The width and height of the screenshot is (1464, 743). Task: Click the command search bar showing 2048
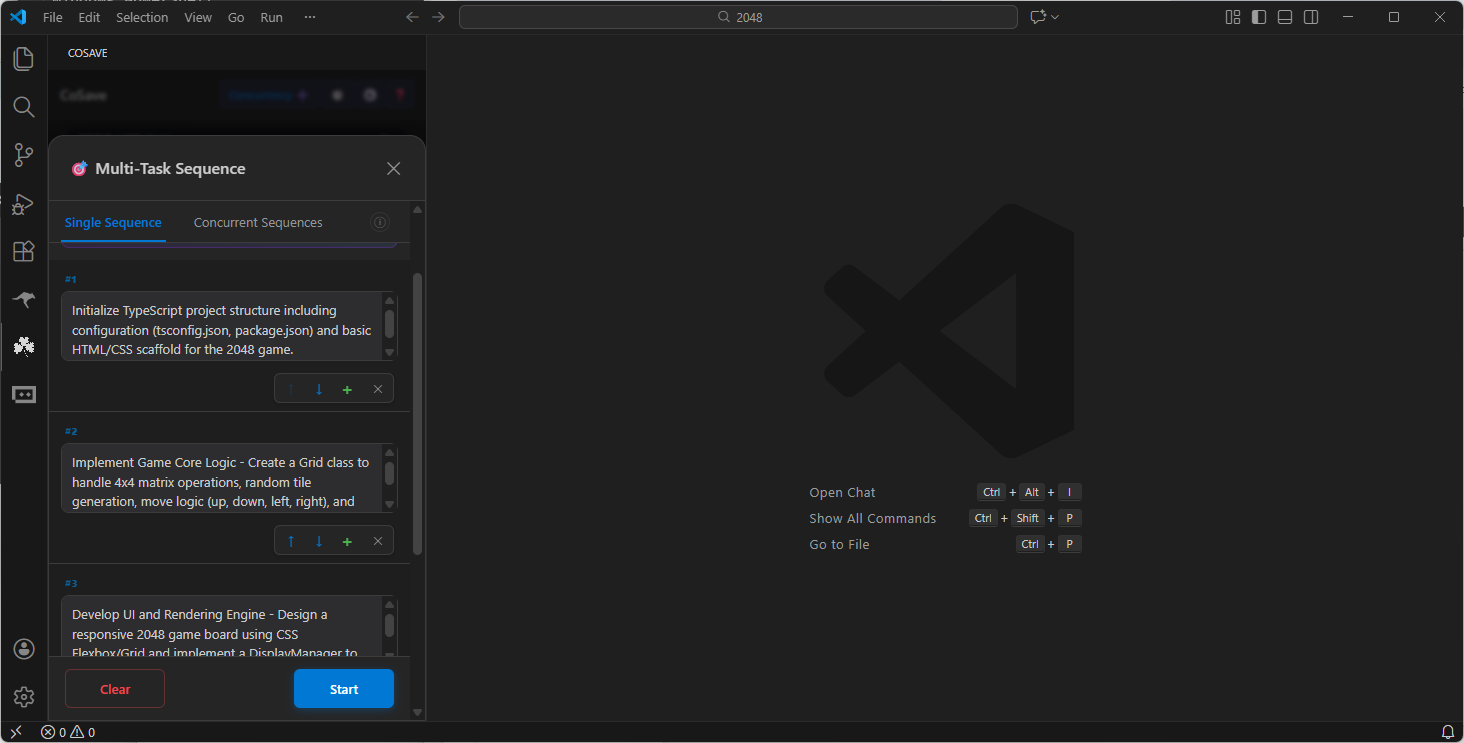(738, 16)
